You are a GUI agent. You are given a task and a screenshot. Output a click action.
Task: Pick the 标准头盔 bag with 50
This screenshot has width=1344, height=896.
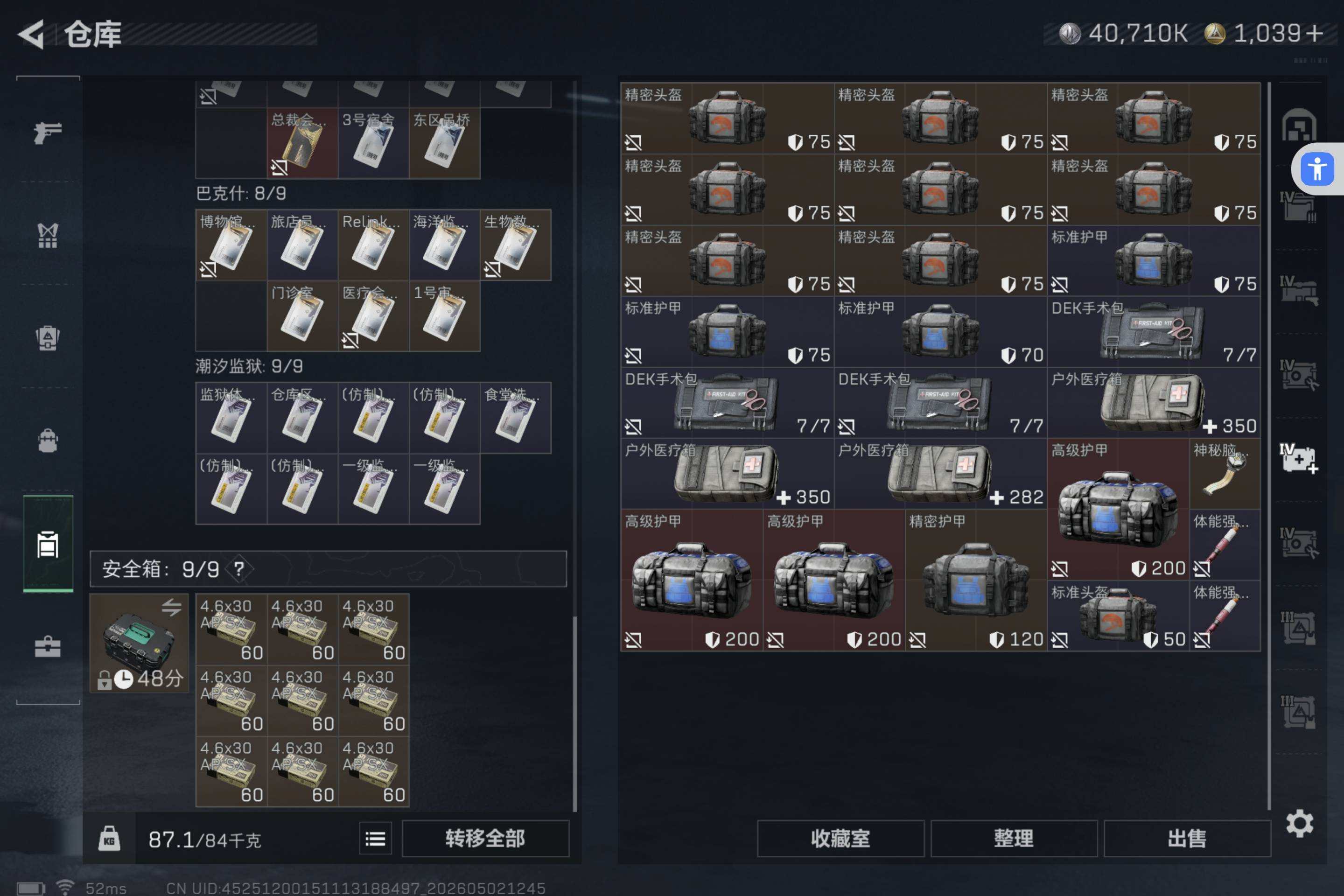click(1118, 616)
